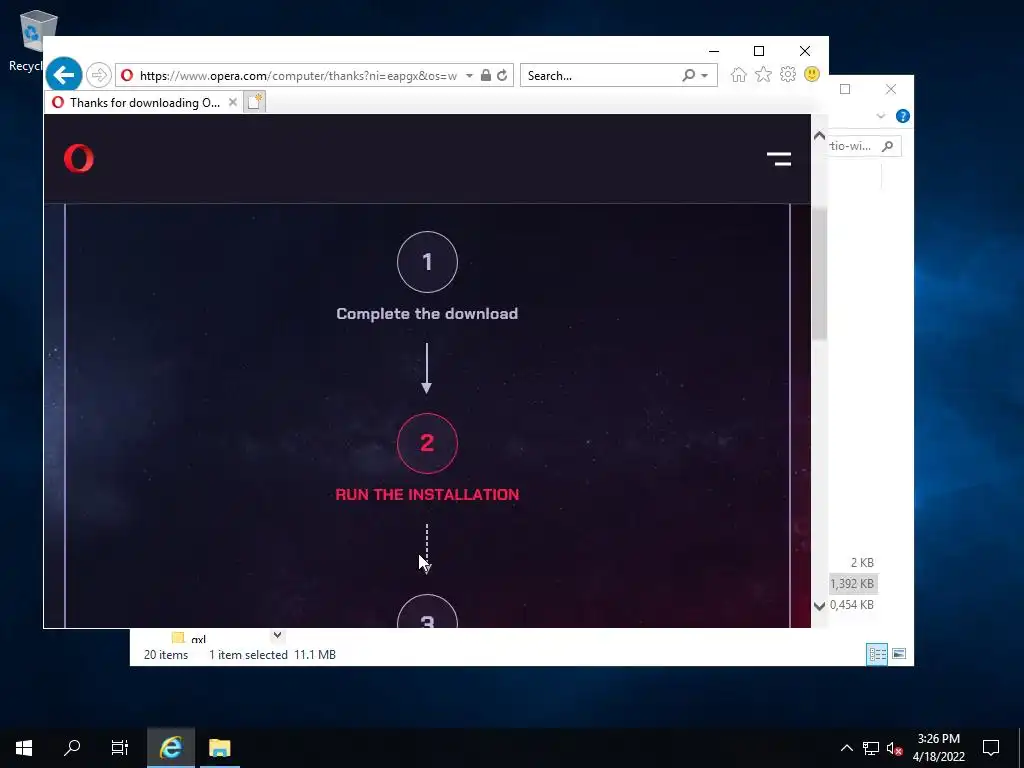Click the step 2 red circle
This screenshot has height=768, width=1024.
coord(427,443)
